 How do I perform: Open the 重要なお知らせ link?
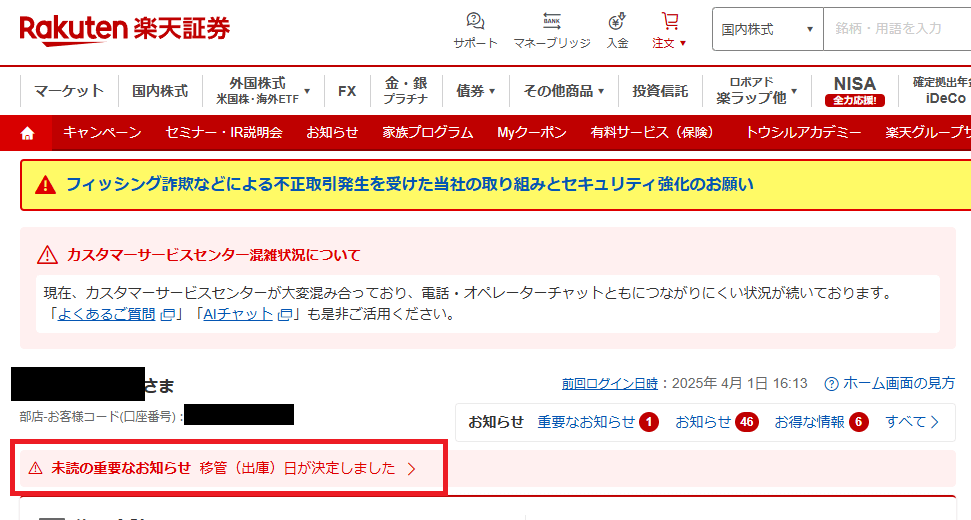click(586, 422)
